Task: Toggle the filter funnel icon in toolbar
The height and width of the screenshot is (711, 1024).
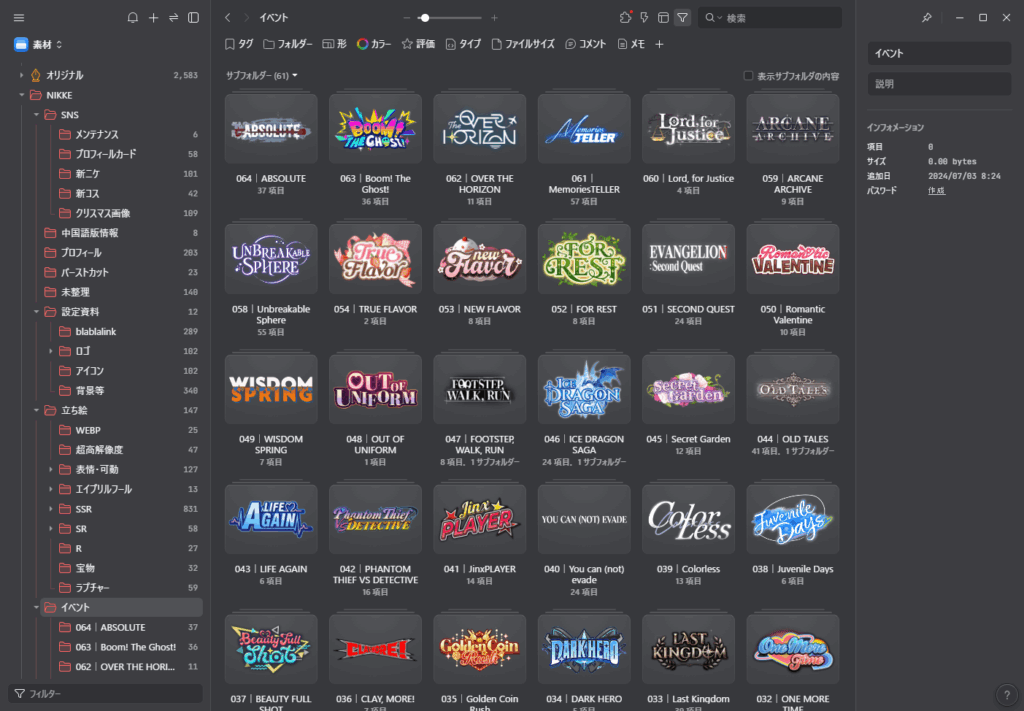Action: [682, 18]
